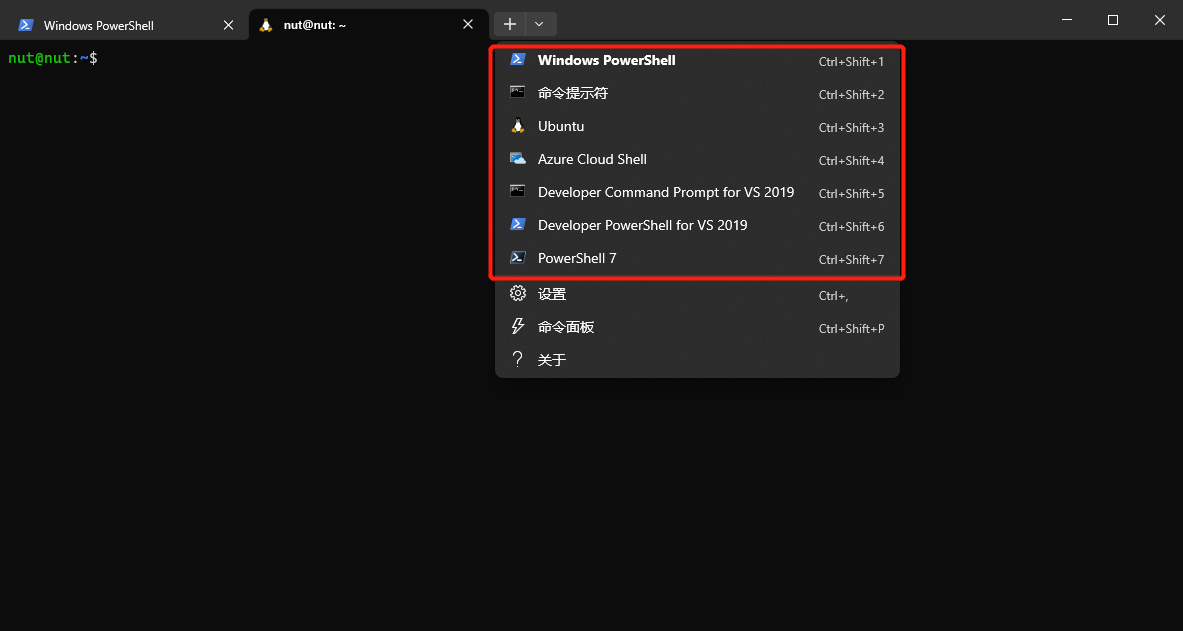The height and width of the screenshot is (631, 1183).
Task: Click the penguin icon on nut@nut tab
Action: coord(266,25)
